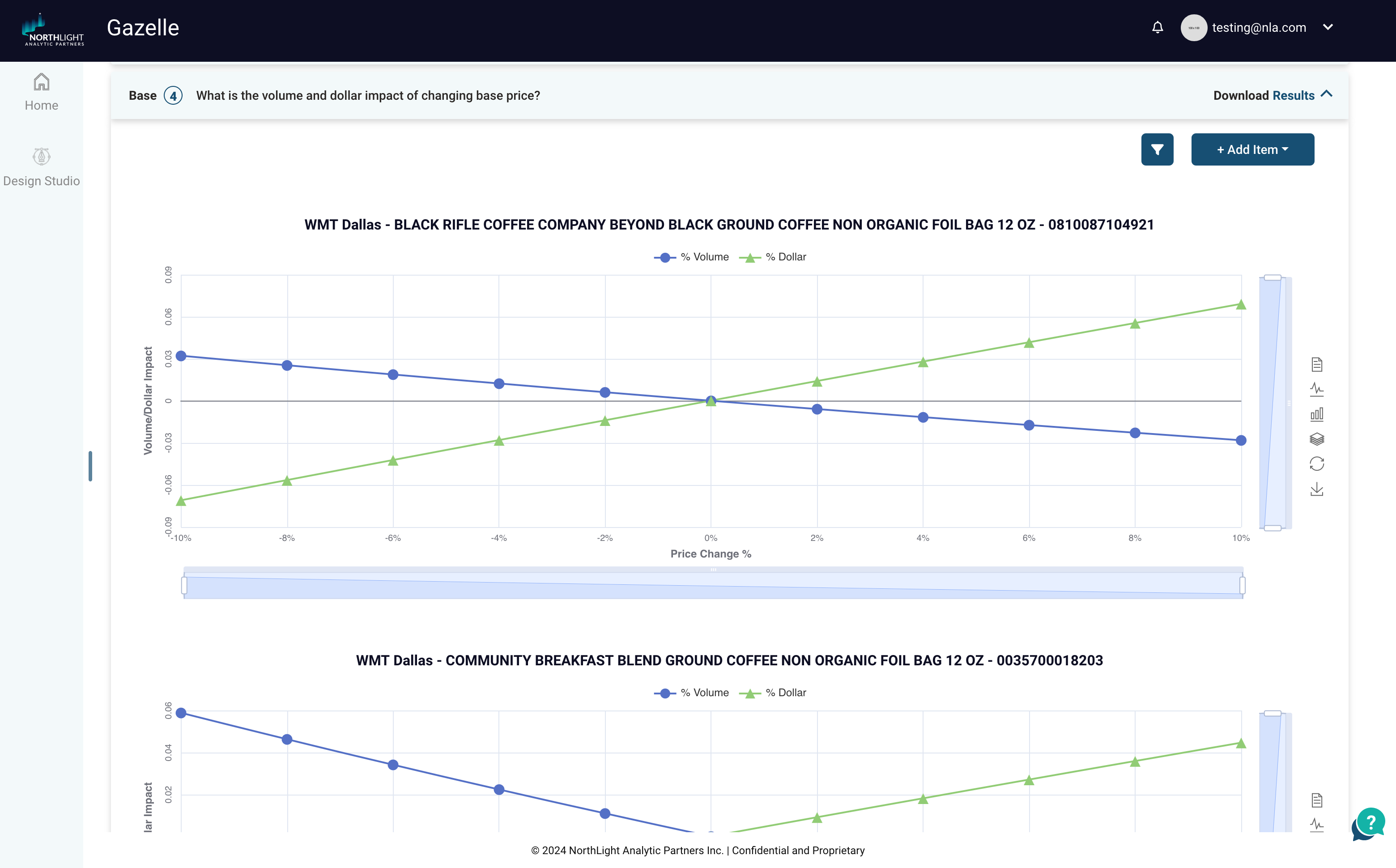Toggle % Volume legend in Community Breakfast chart
The height and width of the screenshot is (868, 1396).
691,693
